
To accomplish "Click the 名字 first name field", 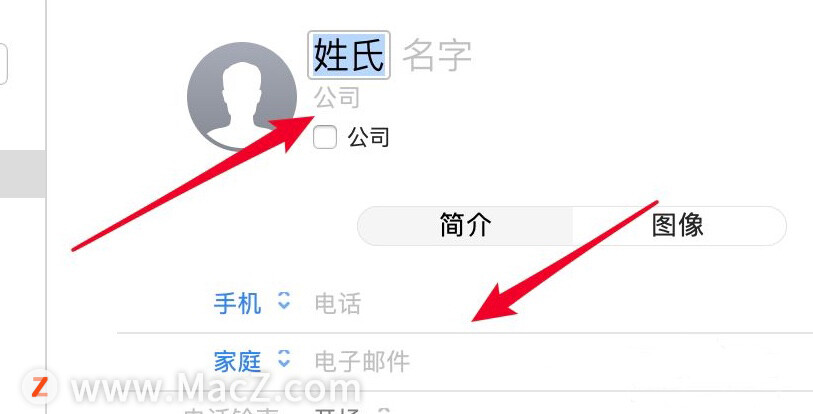I will click(437, 55).
